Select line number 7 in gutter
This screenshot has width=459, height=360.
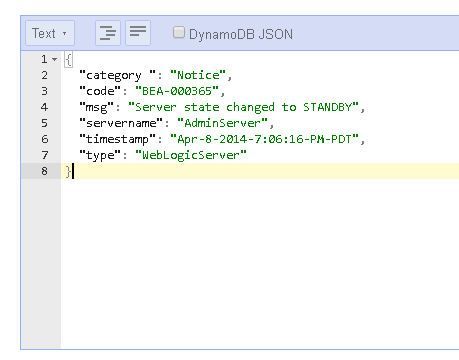pos(44,155)
